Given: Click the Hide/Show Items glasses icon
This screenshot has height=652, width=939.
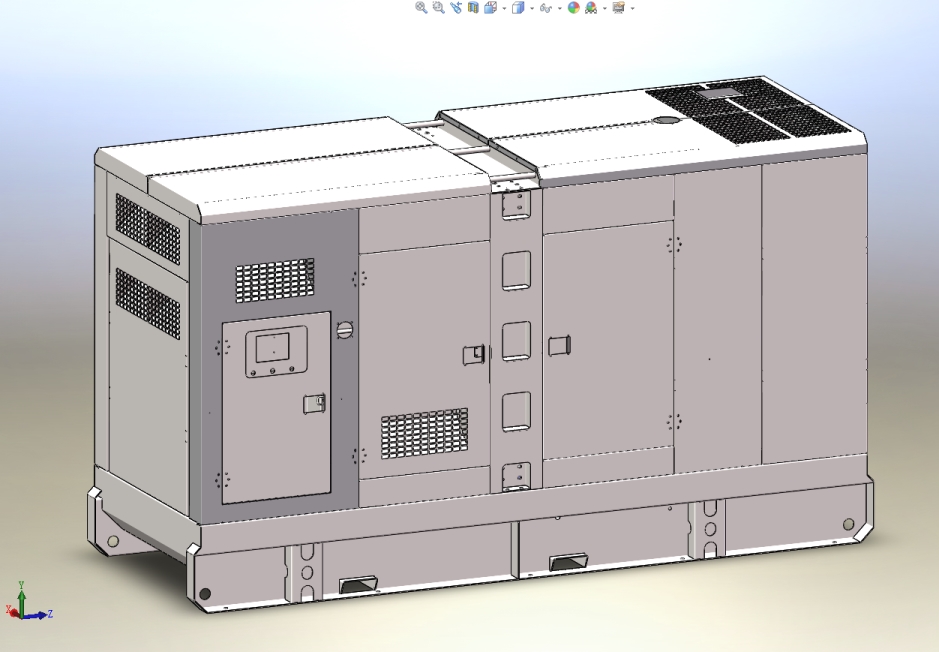Looking at the screenshot, I should click(x=545, y=8).
